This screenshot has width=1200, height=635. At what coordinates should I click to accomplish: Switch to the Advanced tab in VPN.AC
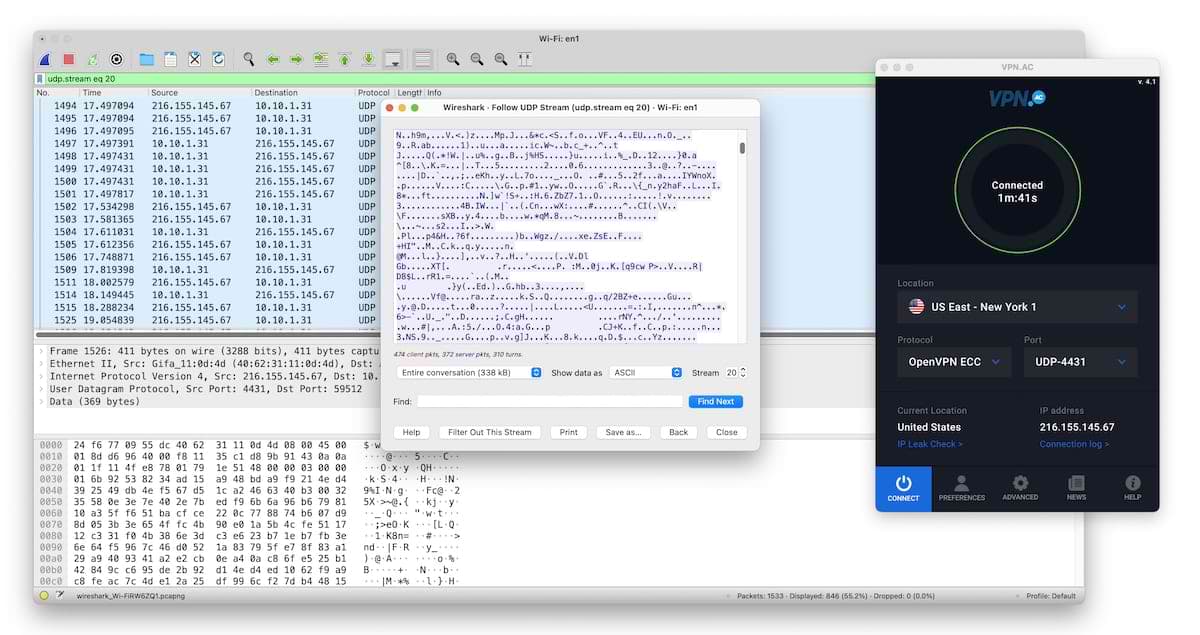coord(1020,489)
